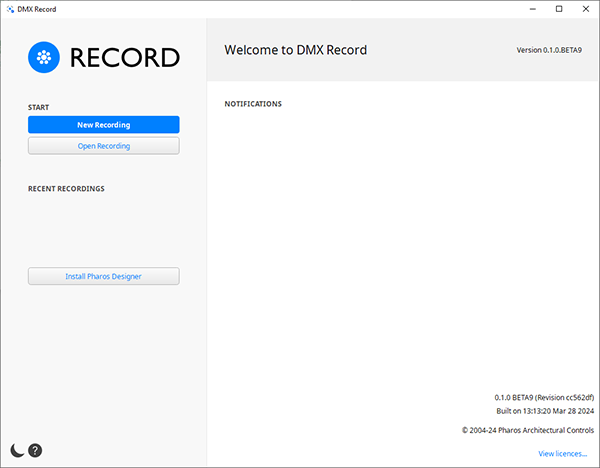Click the revision cc562df text
This screenshot has height=468, width=600.
[544, 398]
